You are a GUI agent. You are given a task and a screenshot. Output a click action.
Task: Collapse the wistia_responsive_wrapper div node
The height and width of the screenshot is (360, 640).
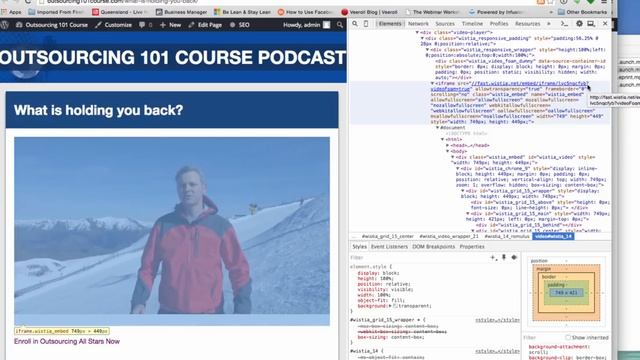(x=427, y=49)
